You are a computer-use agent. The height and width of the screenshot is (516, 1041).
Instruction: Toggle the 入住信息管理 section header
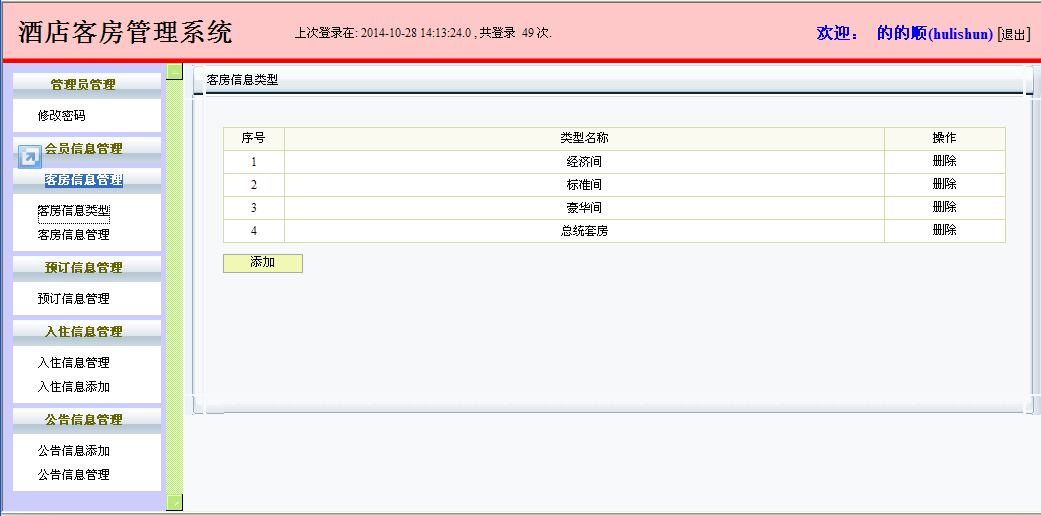coord(87,332)
